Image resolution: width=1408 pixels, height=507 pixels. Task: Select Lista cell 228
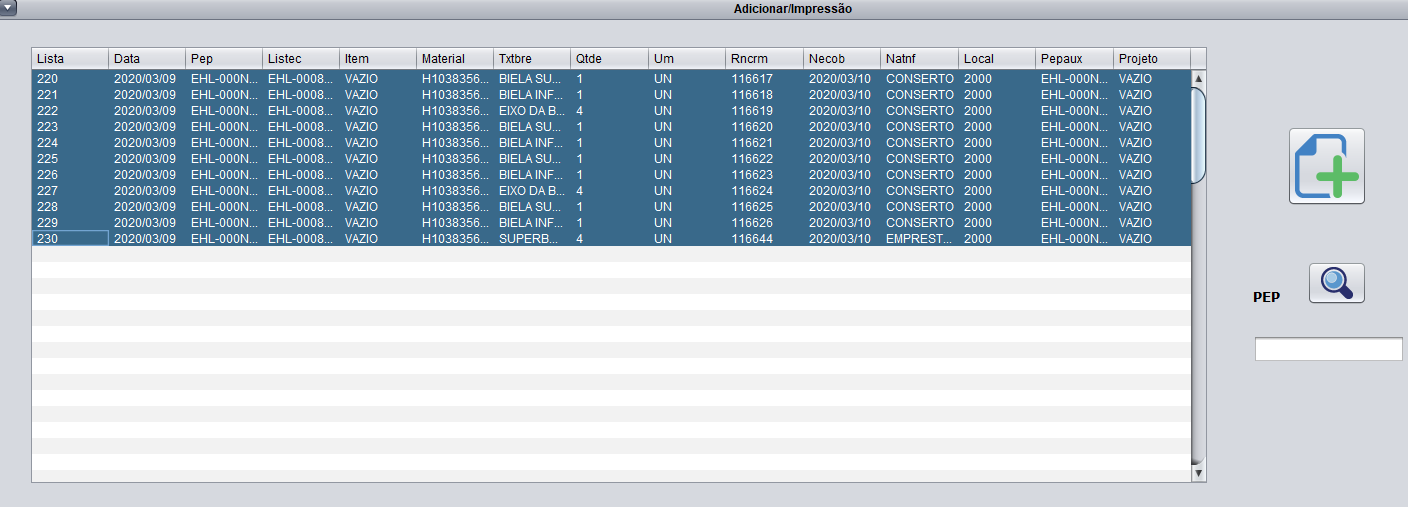pos(70,206)
